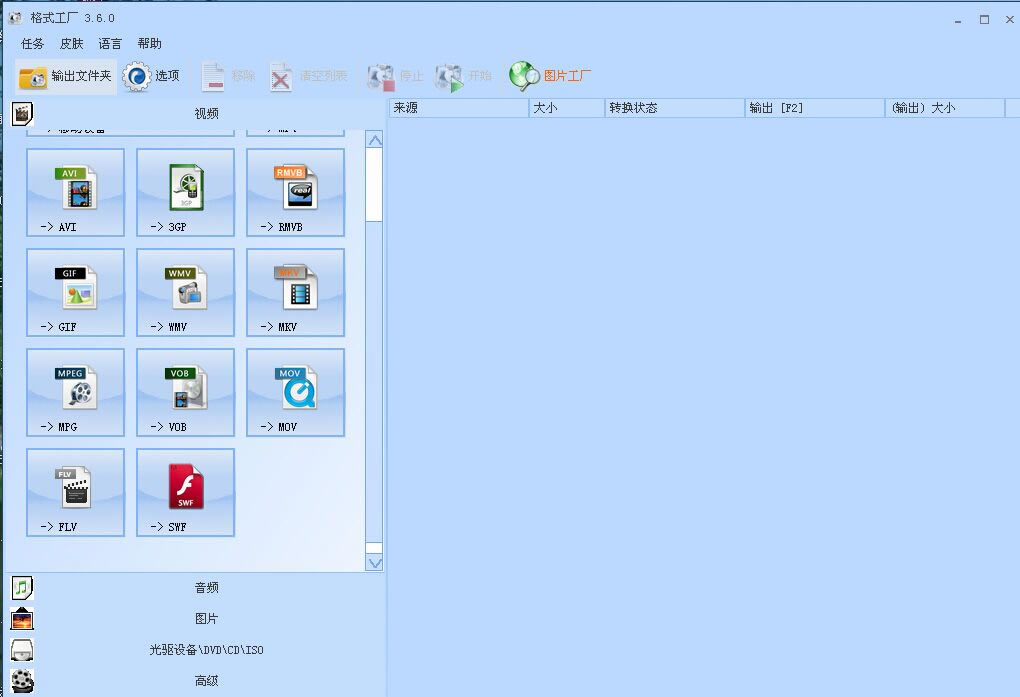Image resolution: width=1020 pixels, height=697 pixels.
Task: Expand the 图片 picture category
Action: tap(206, 619)
